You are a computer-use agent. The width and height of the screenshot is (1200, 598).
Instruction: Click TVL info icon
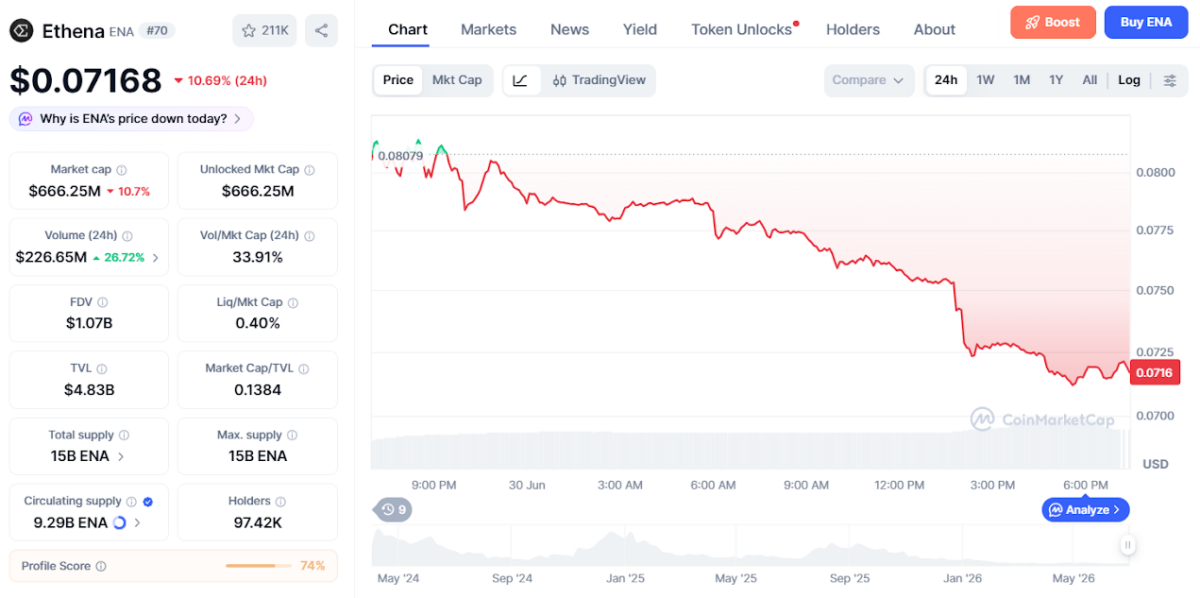pos(102,369)
